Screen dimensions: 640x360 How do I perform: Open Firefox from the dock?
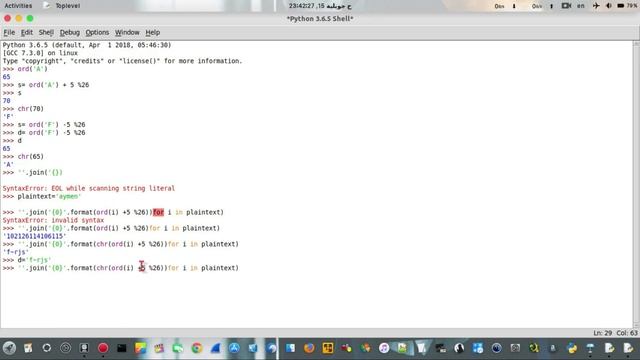[309, 348]
